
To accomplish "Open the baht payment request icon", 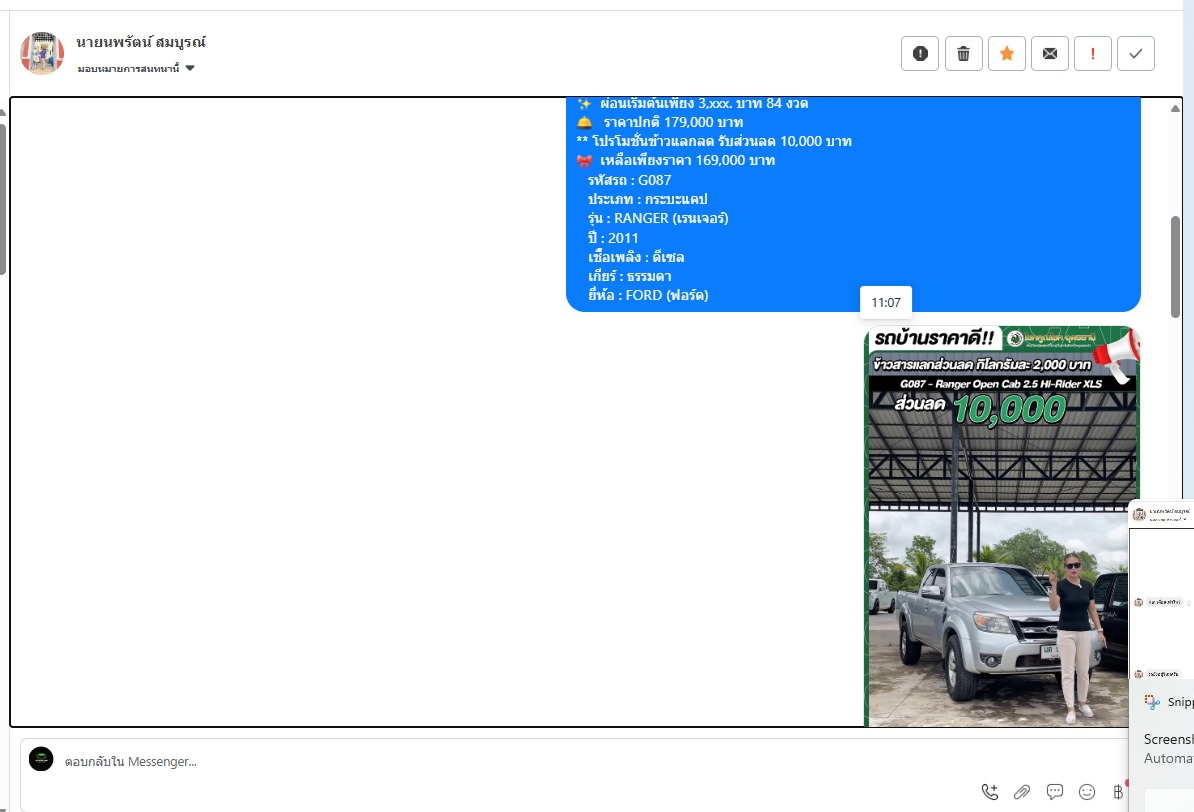I will tap(1118, 792).
